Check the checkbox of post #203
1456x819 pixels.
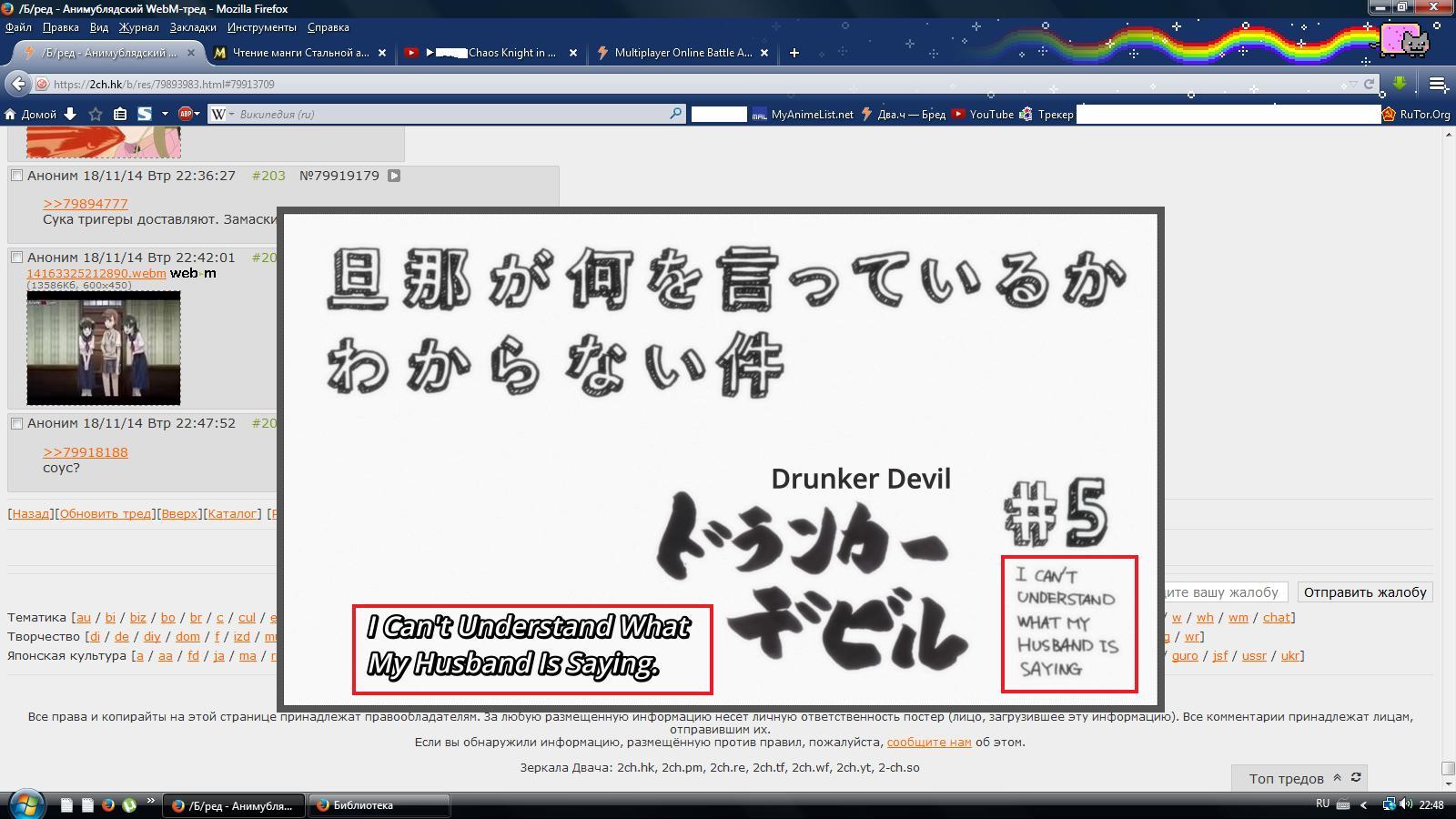pyautogui.click(x=16, y=176)
